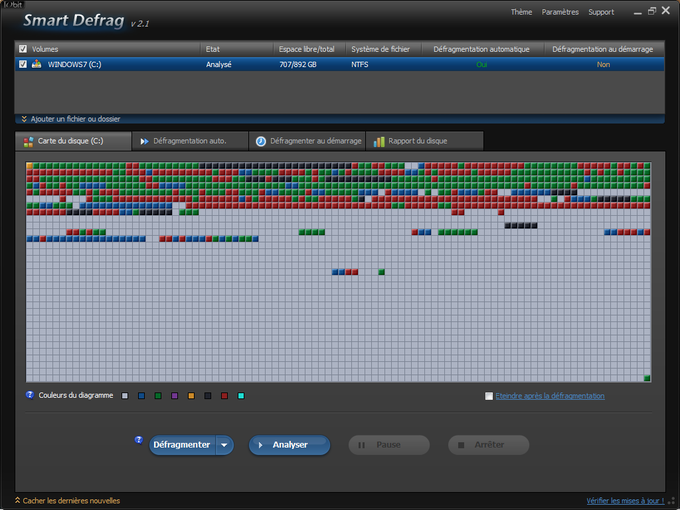Collapse news with Cacher les dernières nouvelles
The image size is (680, 510).
point(71,500)
